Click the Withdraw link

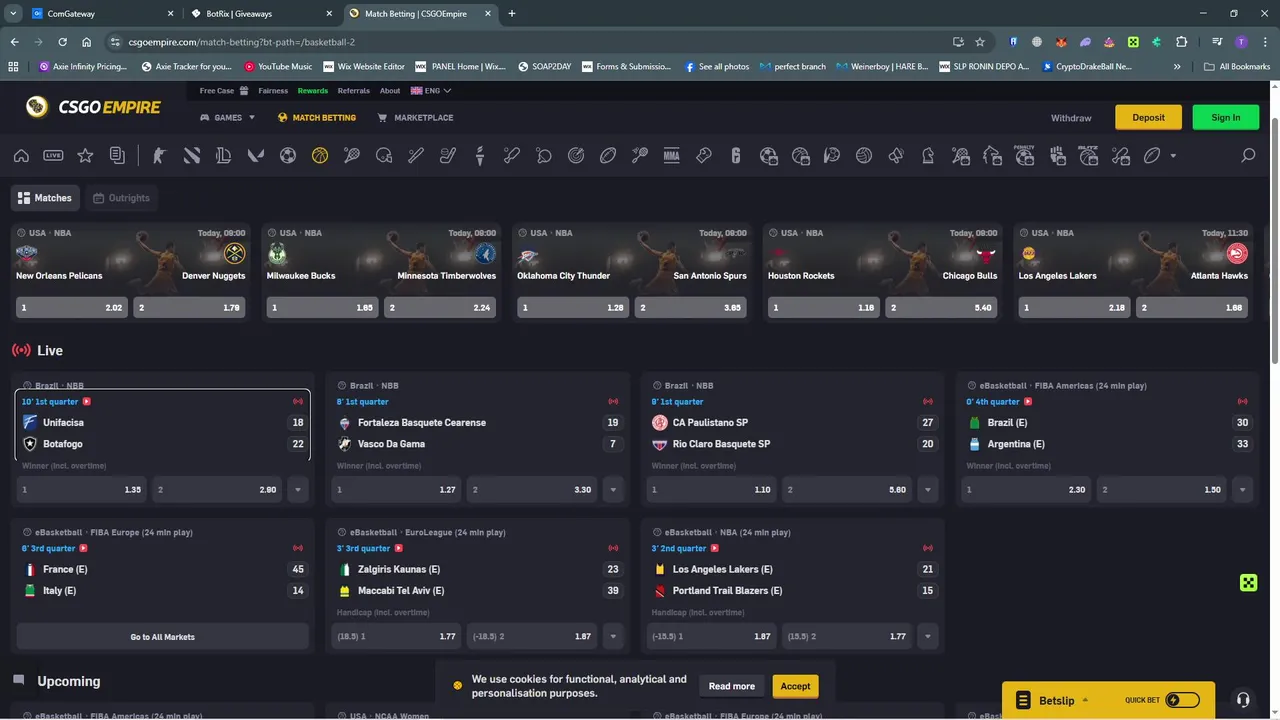pyautogui.click(x=1071, y=118)
